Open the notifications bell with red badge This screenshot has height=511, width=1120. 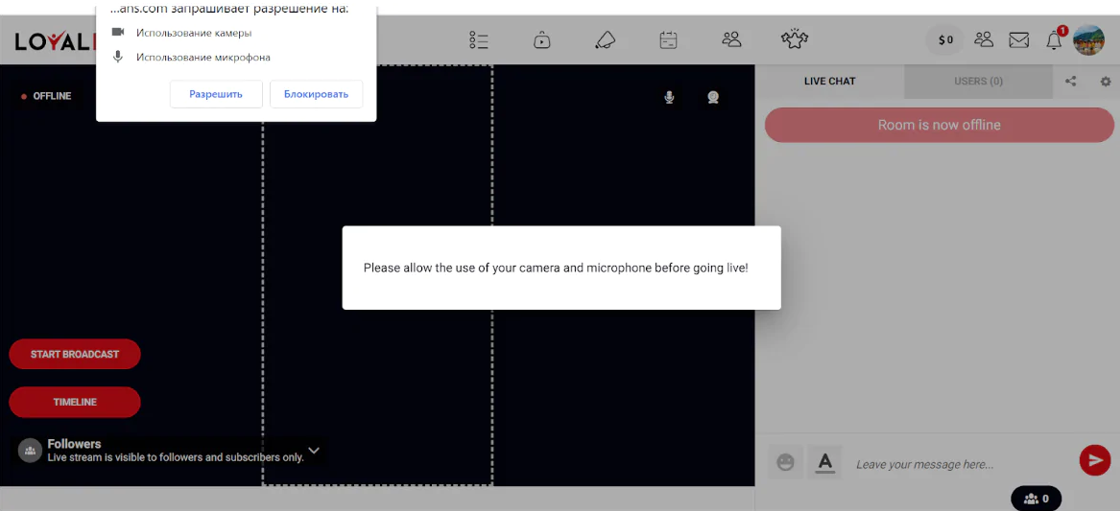1056,39
